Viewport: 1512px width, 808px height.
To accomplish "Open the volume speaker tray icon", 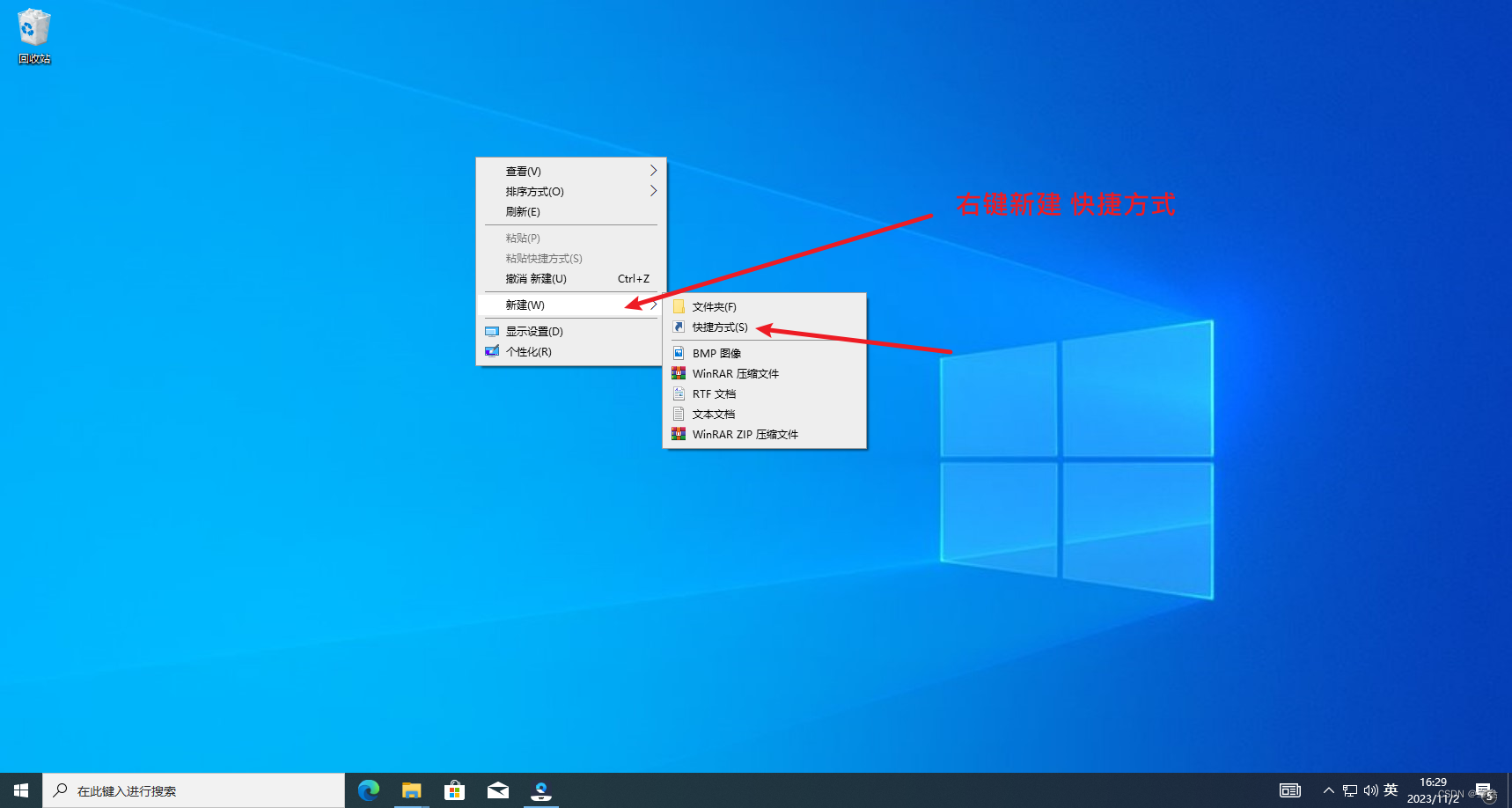I will [1370, 790].
